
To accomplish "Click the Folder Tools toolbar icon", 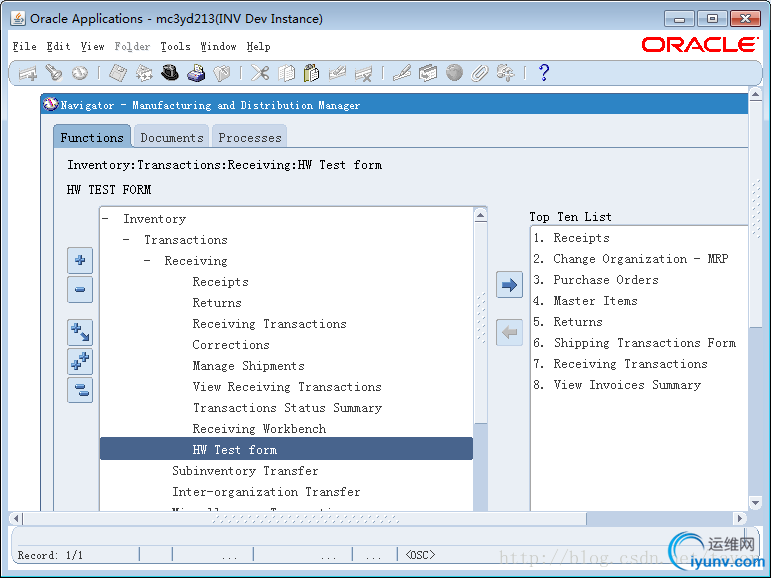I will pyautogui.click(x=505, y=73).
